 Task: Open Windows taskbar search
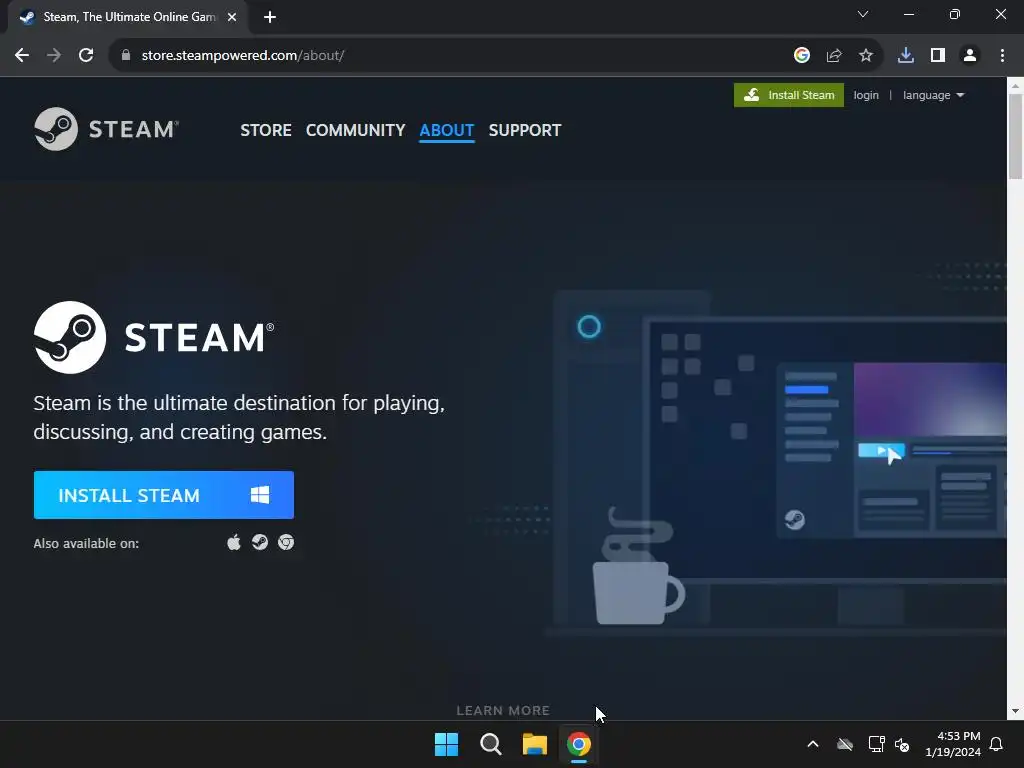pos(490,744)
